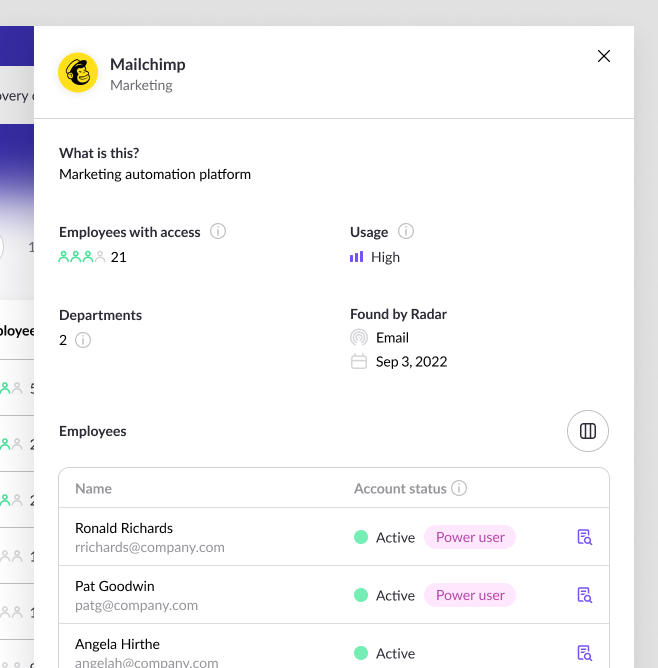Screen dimensions: 658x668
Task: Click the Mailchimp title heading
Action: 148,64
